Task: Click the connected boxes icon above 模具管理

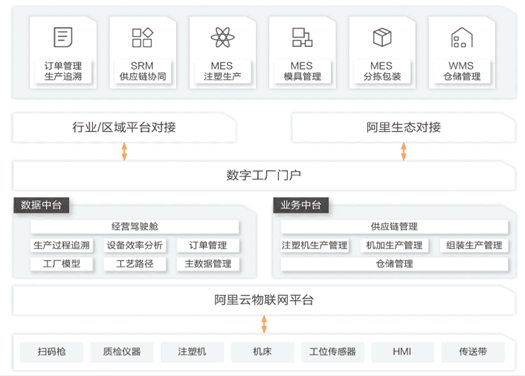Action: 302,37
